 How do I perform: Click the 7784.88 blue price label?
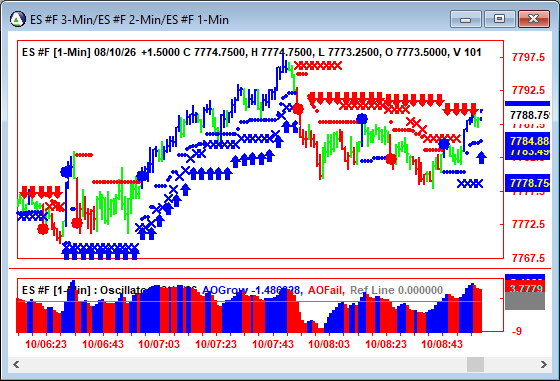[x=527, y=141]
